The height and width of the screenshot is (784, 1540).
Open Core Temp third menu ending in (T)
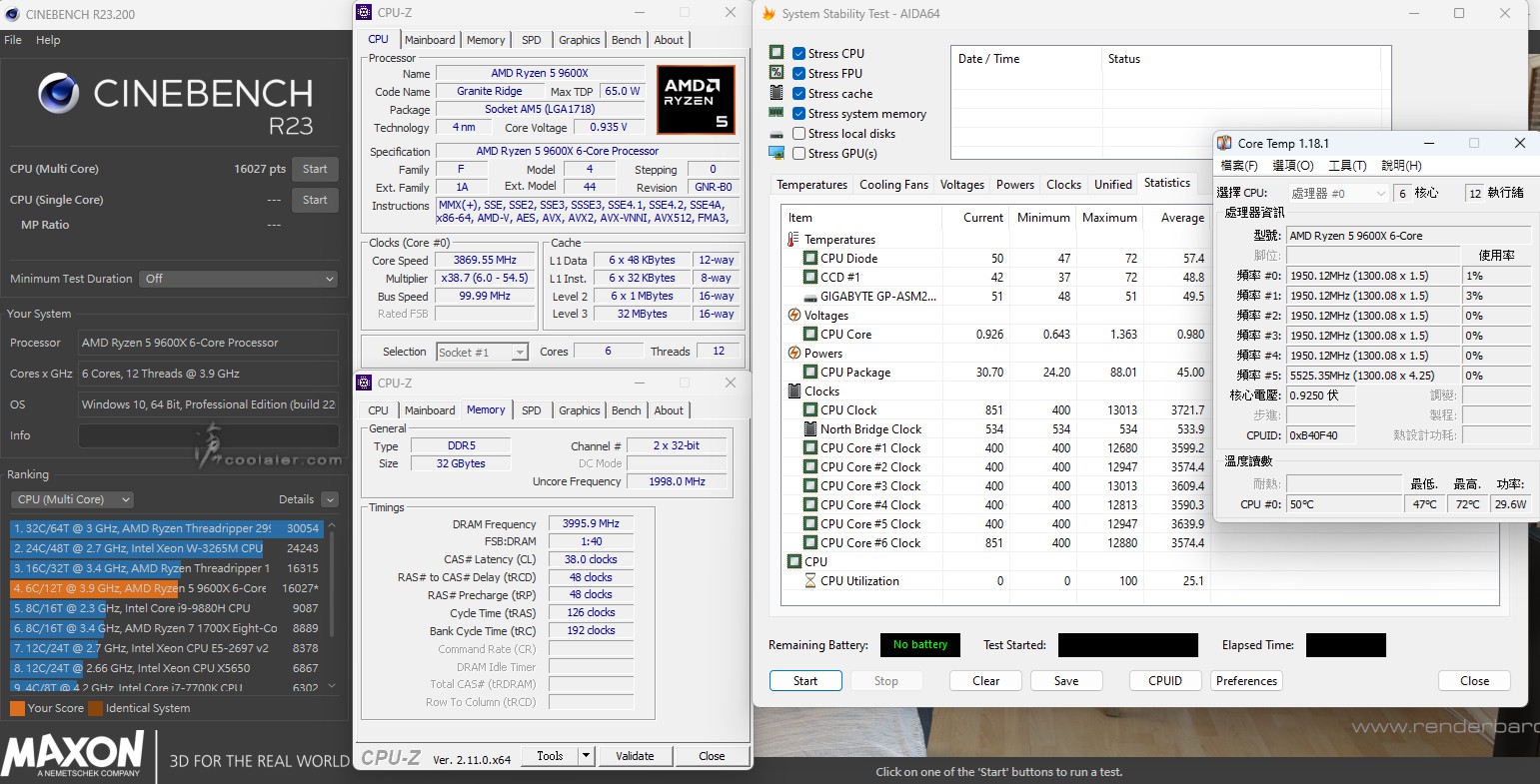pos(1347,166)
